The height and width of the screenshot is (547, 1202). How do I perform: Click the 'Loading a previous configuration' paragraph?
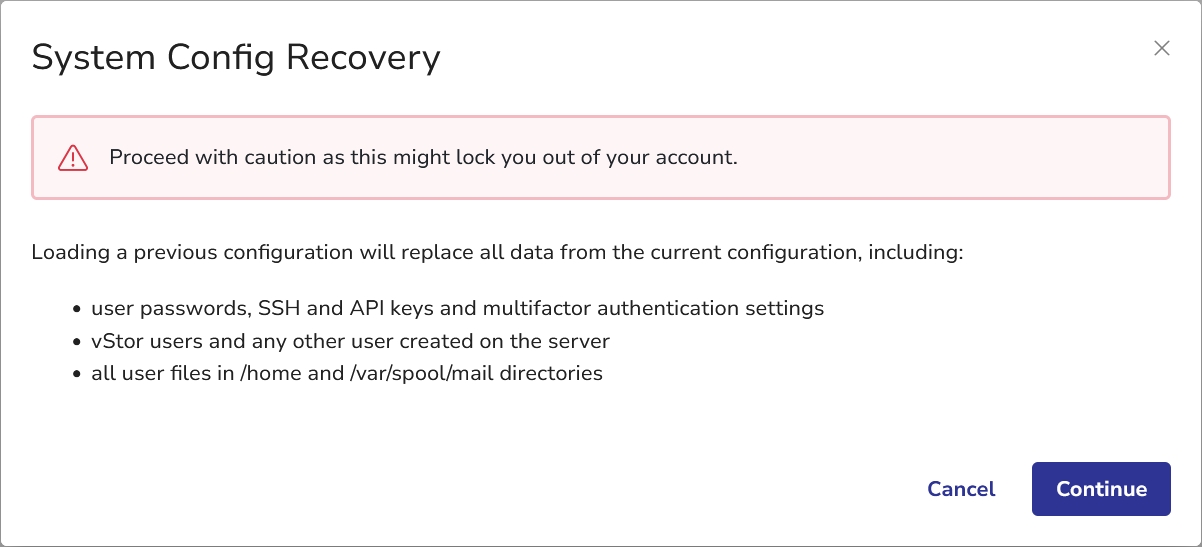pos(497,252)
